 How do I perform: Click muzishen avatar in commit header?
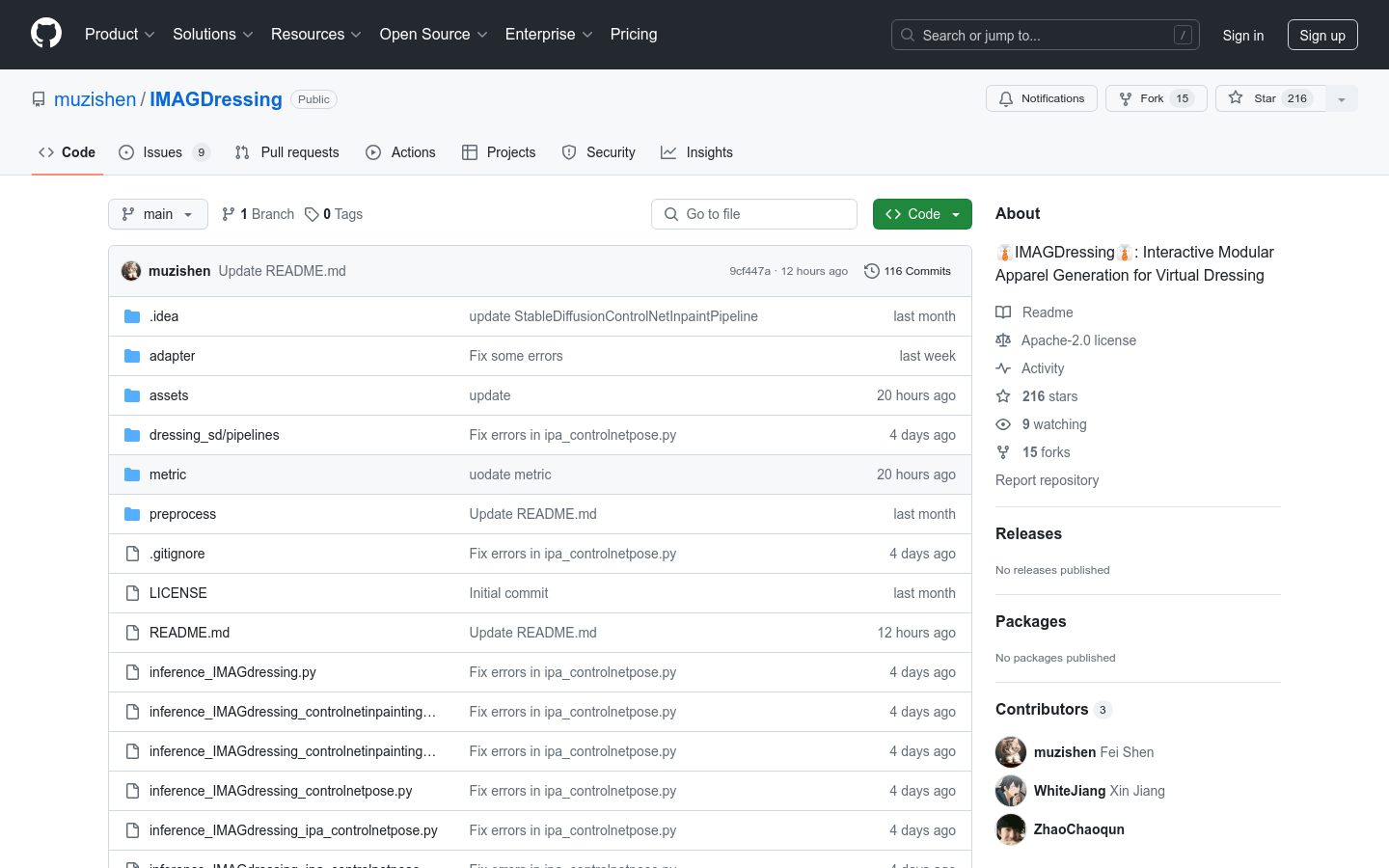click(x=131, y=271)
